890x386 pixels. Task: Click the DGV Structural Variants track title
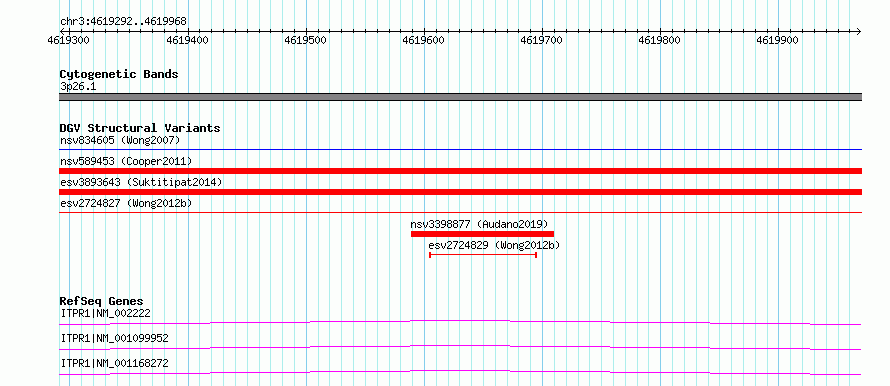[140, 128]
